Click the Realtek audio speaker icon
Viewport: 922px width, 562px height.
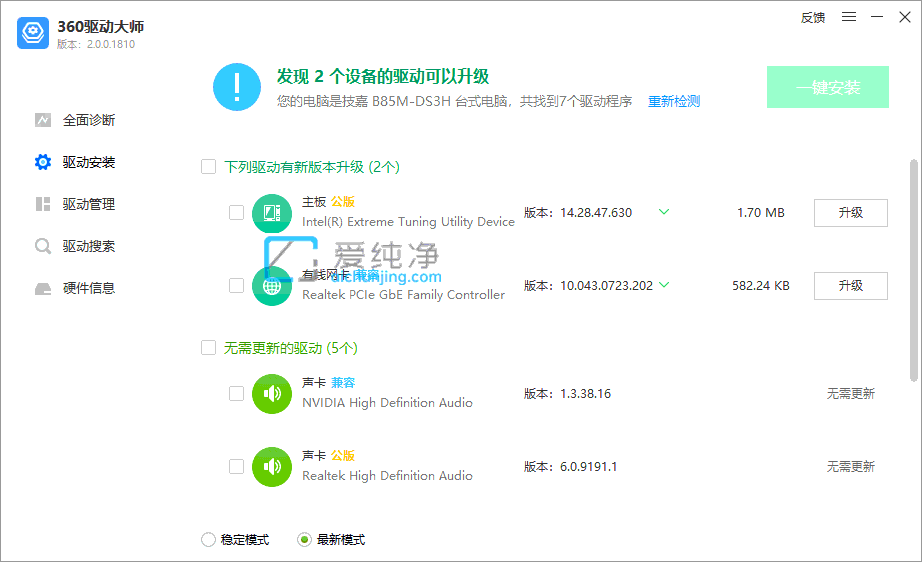click(272, 467)
